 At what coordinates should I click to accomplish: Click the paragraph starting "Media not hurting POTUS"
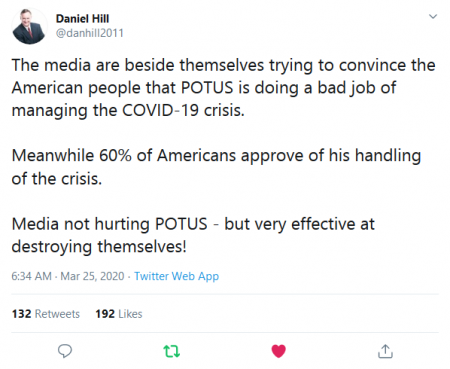(193, 235)
